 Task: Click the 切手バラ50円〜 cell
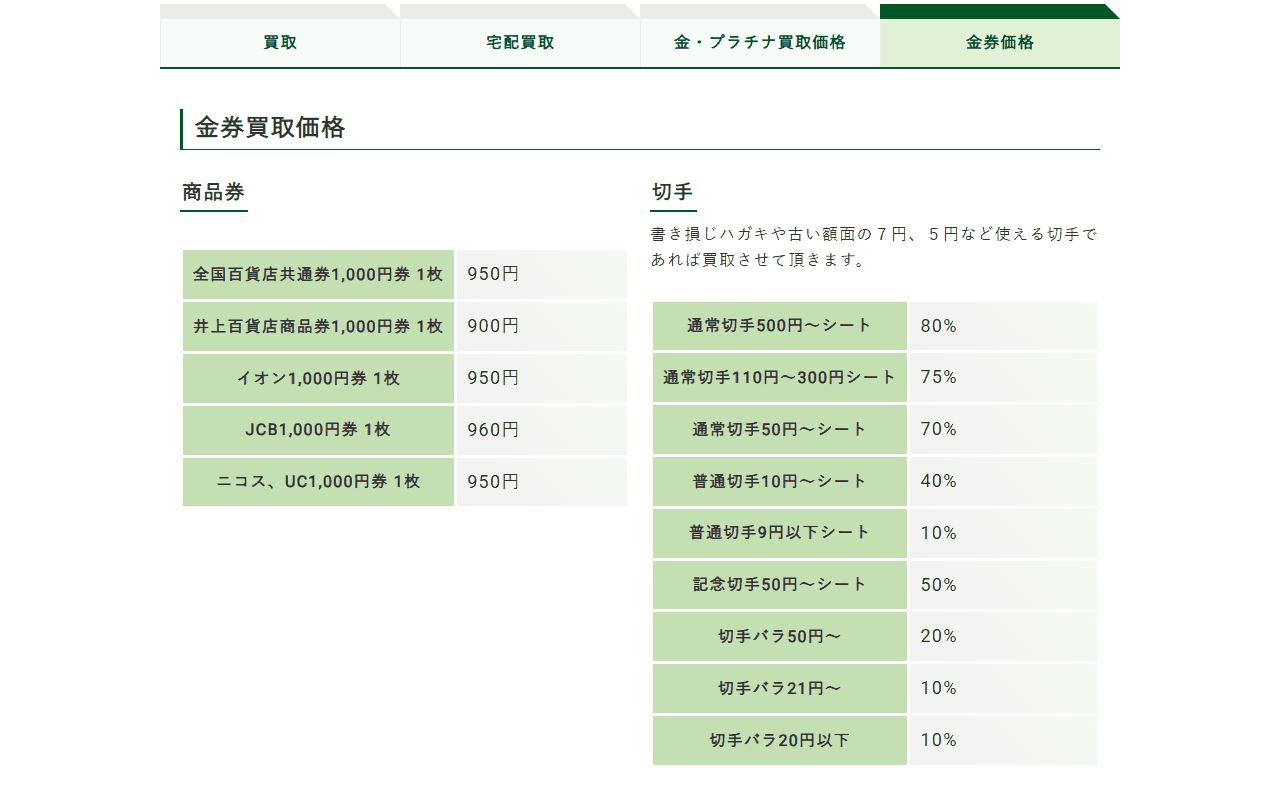coord(780,637)
